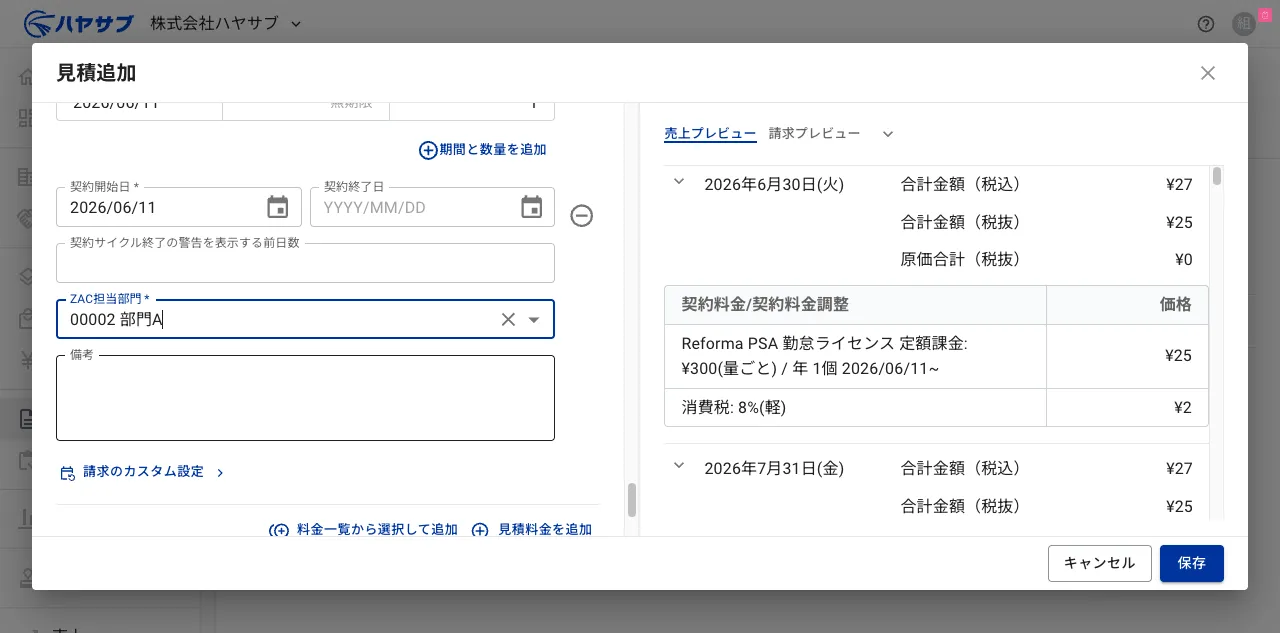
Task: Click the Reforma PSA 勤怠ライセンス row
Action: coord(936,356)
